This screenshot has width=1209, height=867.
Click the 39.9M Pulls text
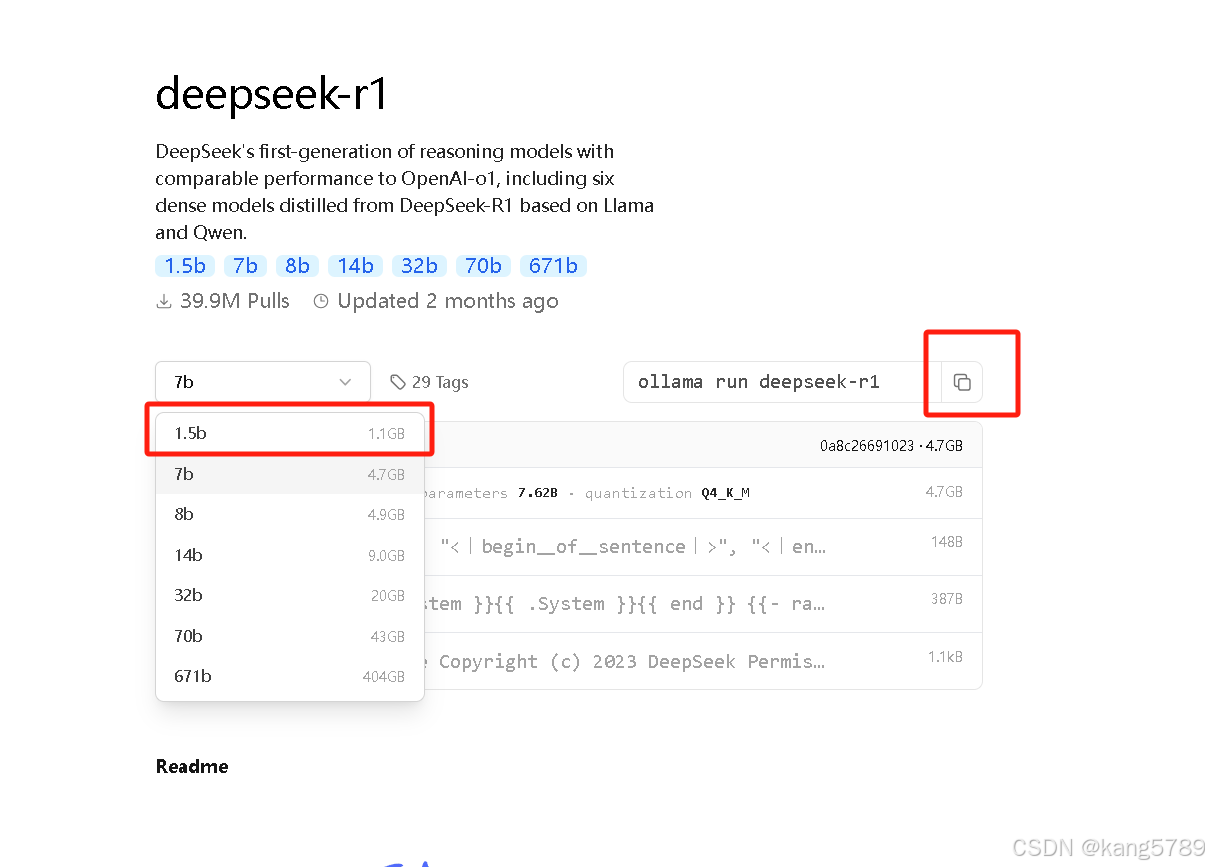click(x=235, y=301)
